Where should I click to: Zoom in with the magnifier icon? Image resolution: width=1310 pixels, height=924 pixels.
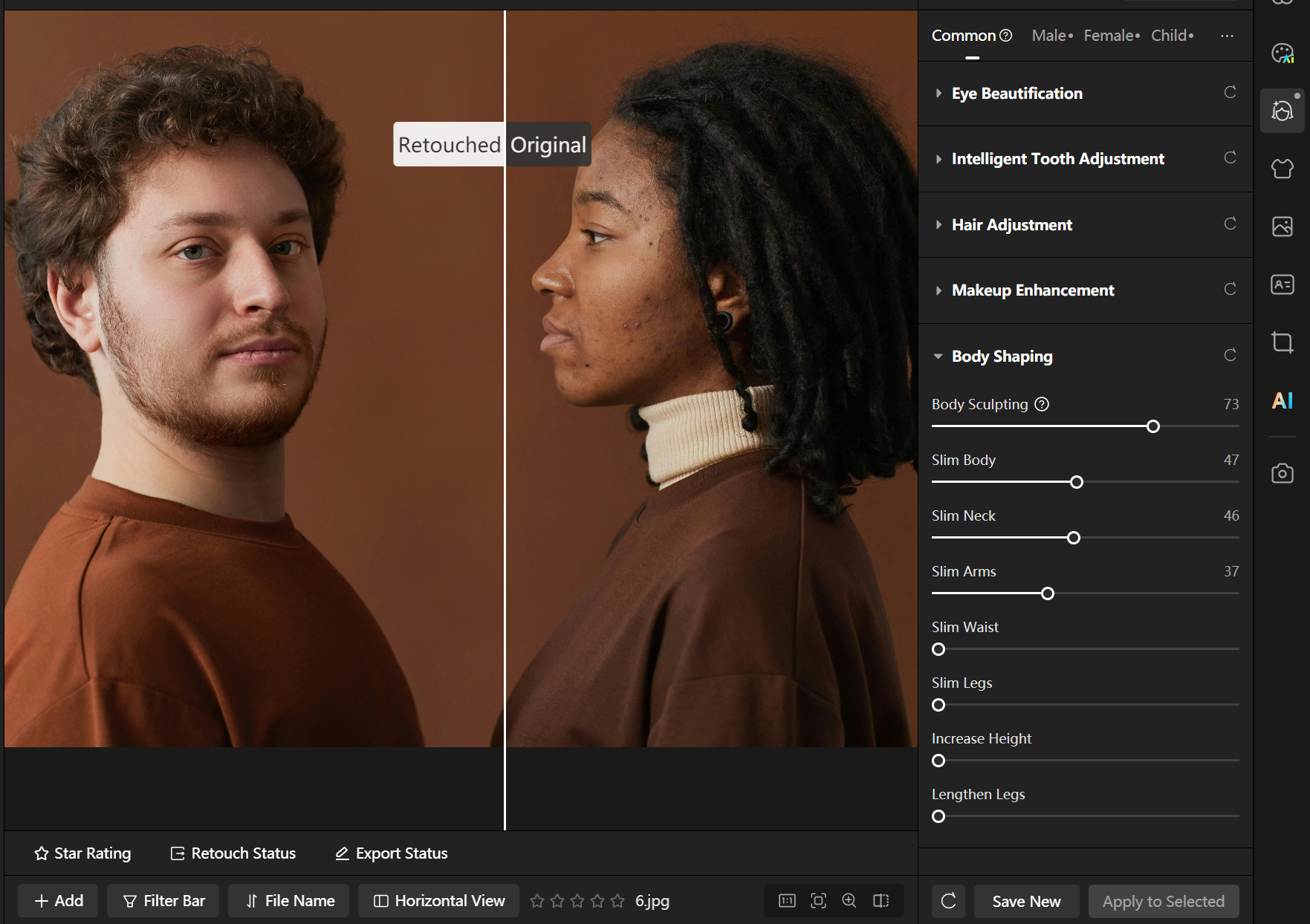pyautogui.click(x=849, y=900)
